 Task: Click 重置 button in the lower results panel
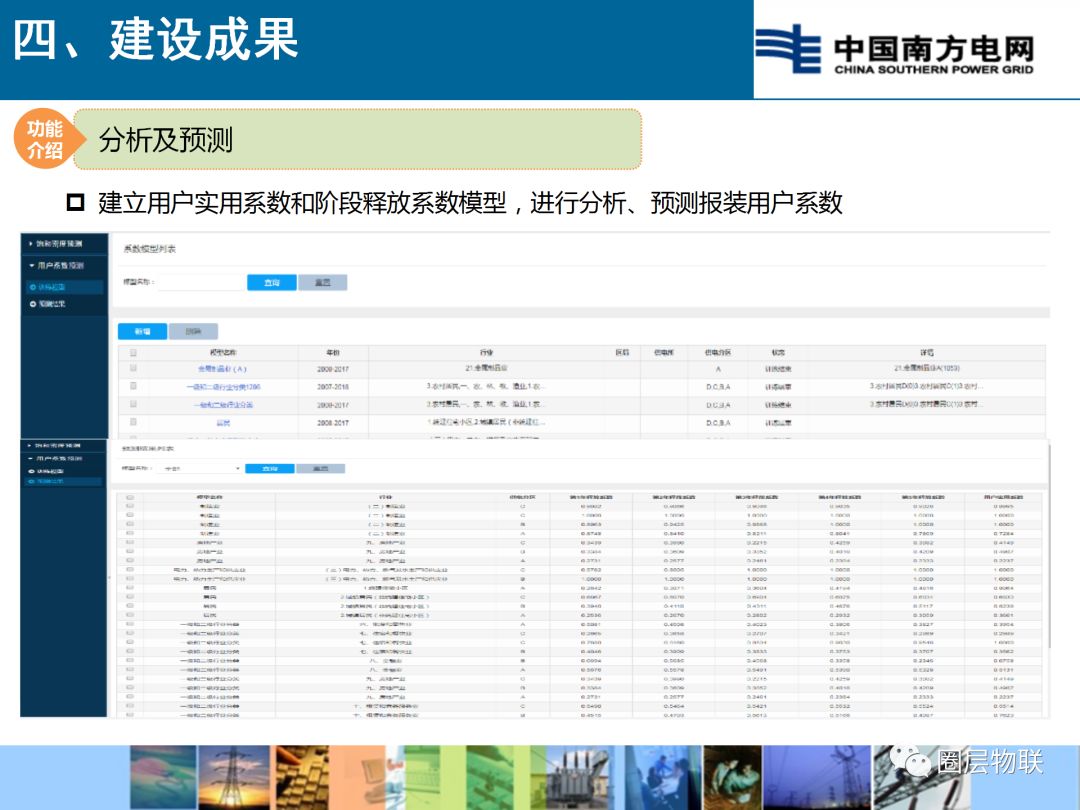(x=320, y=468)
